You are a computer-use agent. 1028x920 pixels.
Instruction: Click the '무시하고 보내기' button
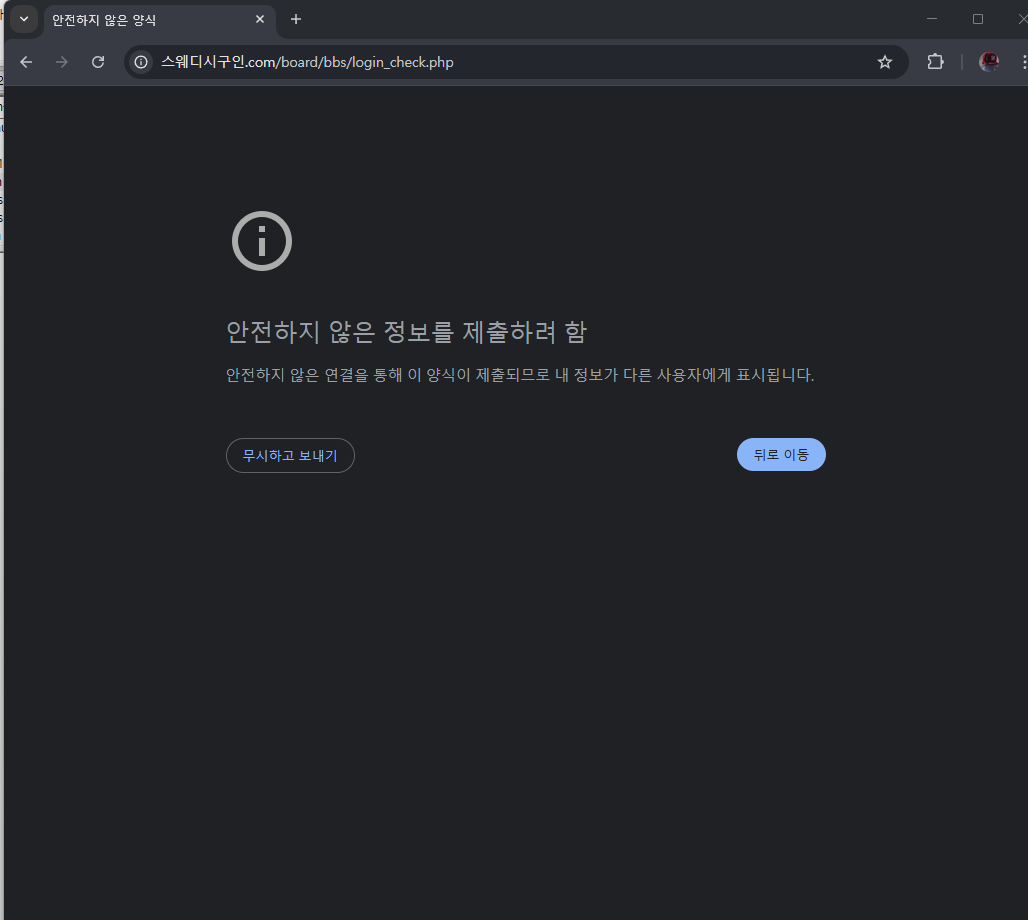[290, 455]
